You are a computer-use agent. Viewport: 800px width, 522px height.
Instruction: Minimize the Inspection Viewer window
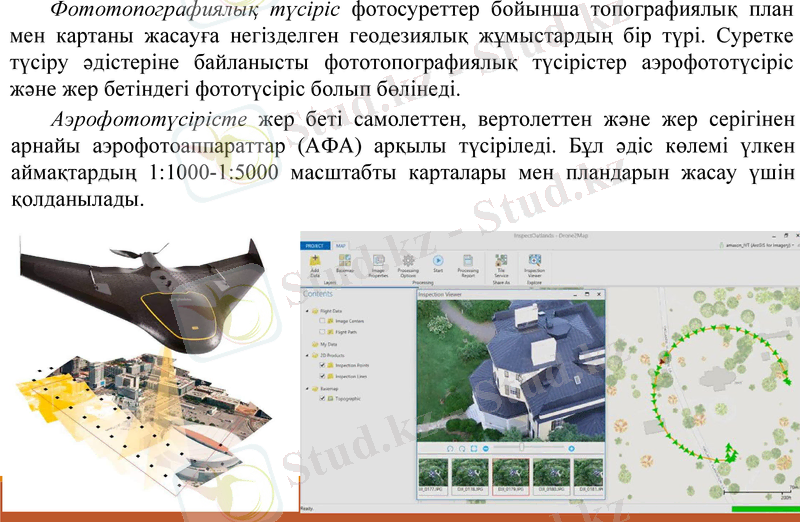click(x=575, y=294)
